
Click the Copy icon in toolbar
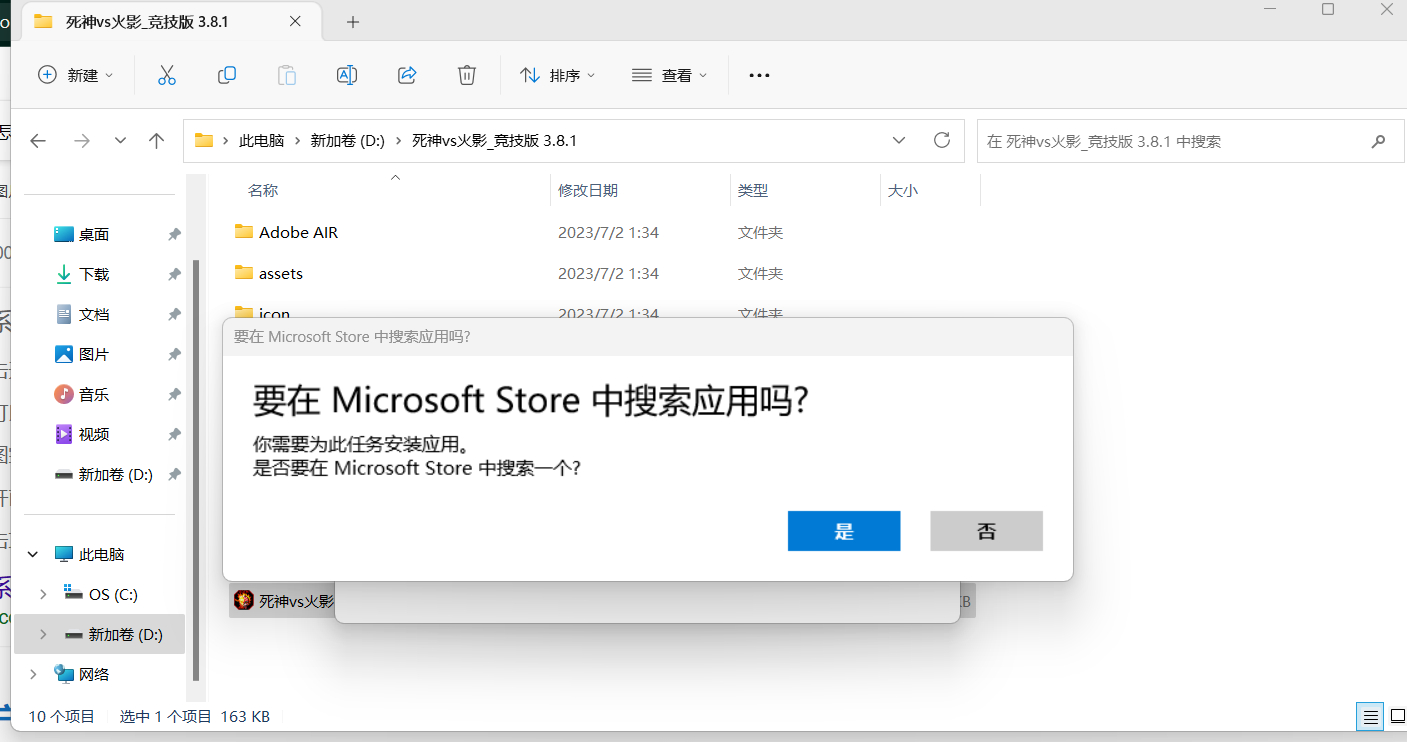pos(227,75)
